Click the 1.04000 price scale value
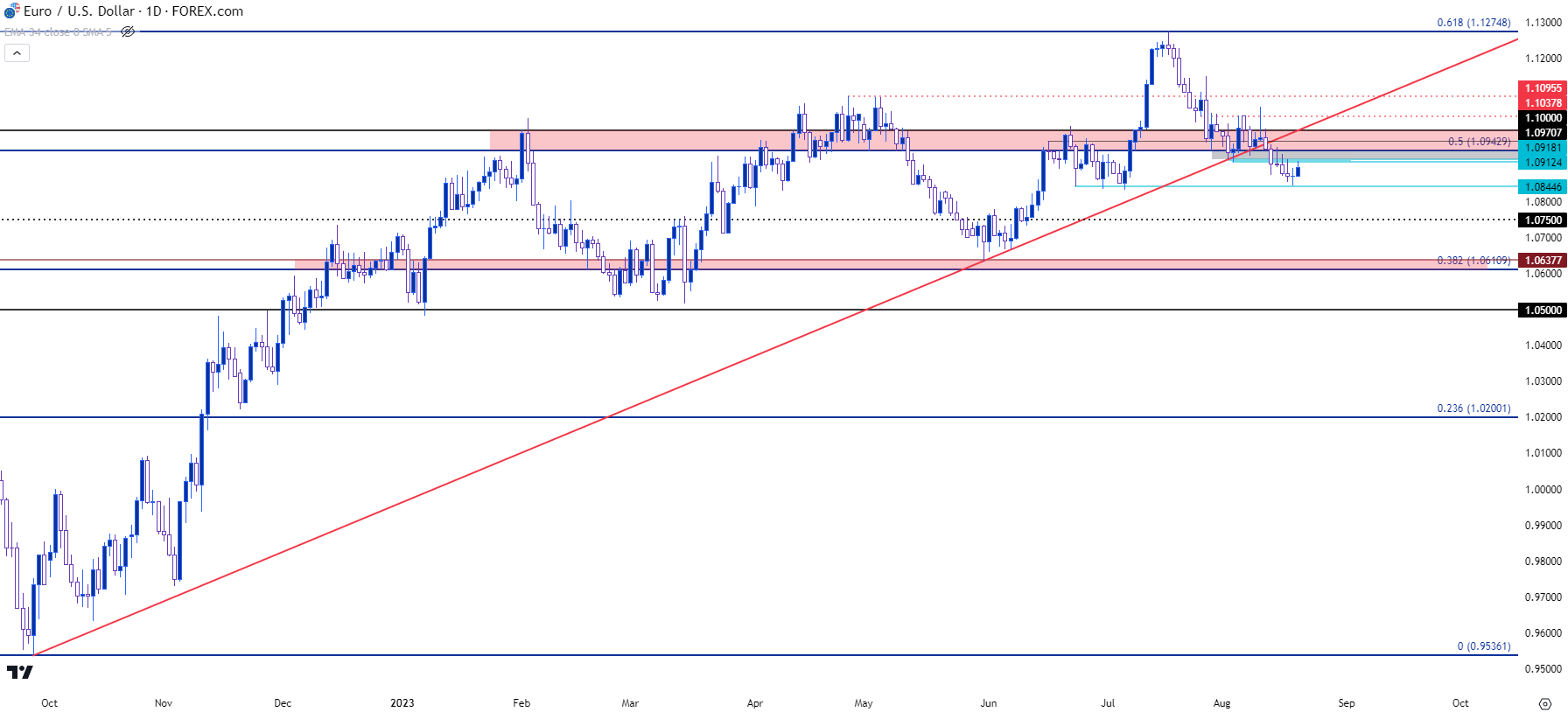Viewport: 1568px width, 712px height. coord(1543,346)
